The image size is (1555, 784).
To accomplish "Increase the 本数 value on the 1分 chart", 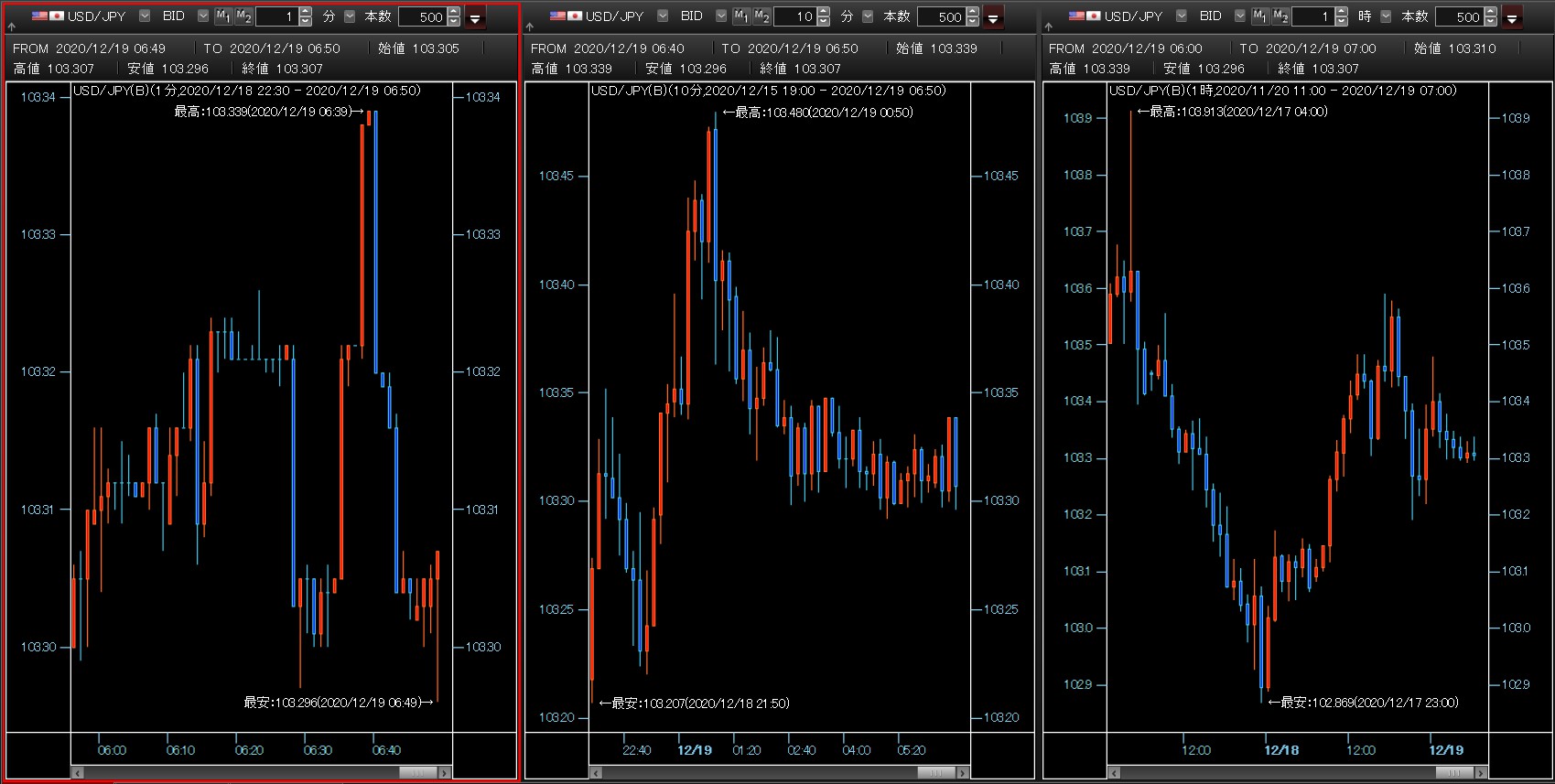I will coord(454,12).
